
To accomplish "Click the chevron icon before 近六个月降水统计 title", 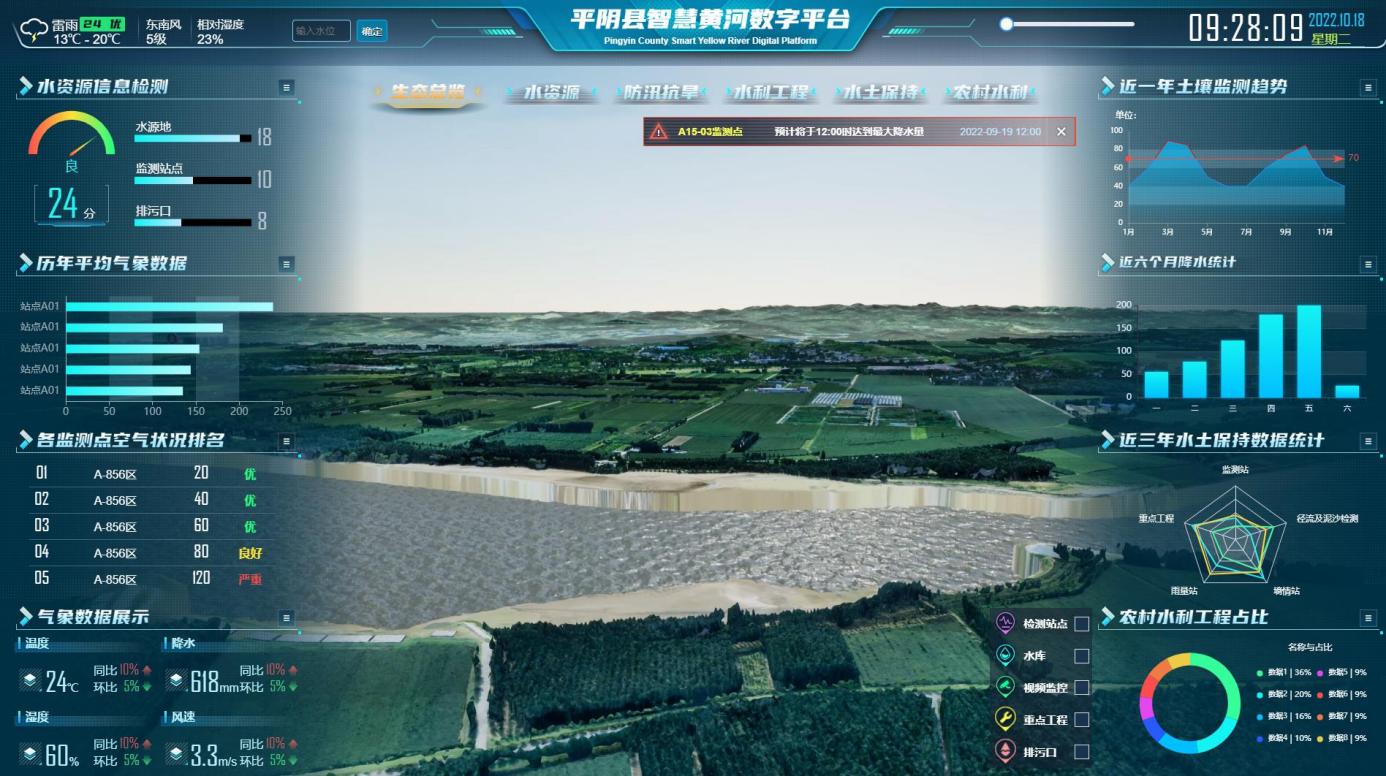I will [1107, 263].
